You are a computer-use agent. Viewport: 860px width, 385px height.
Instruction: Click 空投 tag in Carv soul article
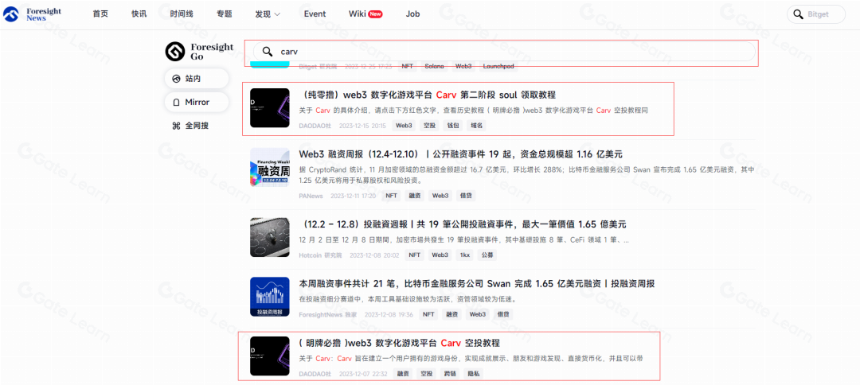pos(428,126)
